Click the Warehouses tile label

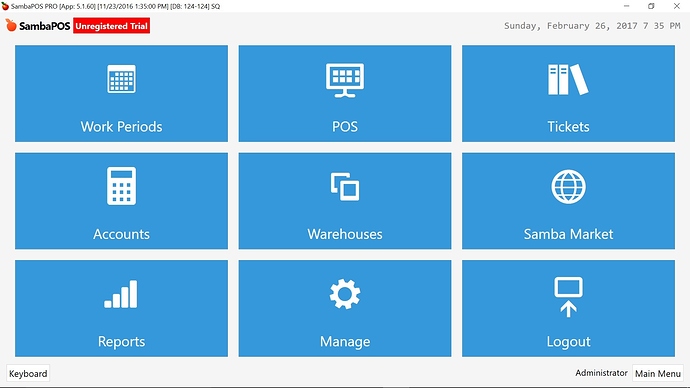point(345,234)
